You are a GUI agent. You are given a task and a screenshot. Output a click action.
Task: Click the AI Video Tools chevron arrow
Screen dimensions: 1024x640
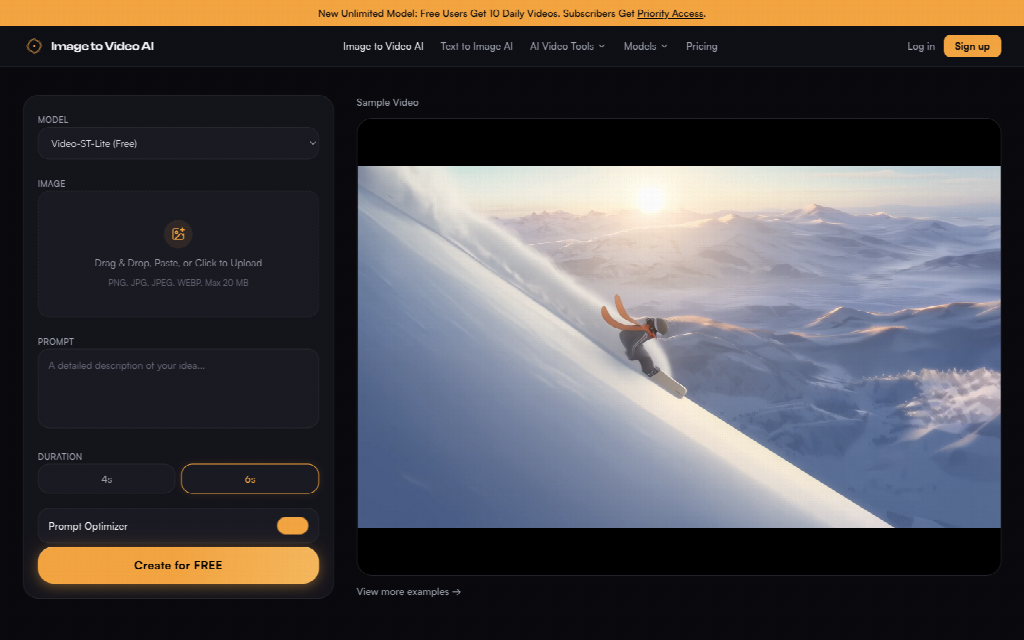[x=602, y=46]
